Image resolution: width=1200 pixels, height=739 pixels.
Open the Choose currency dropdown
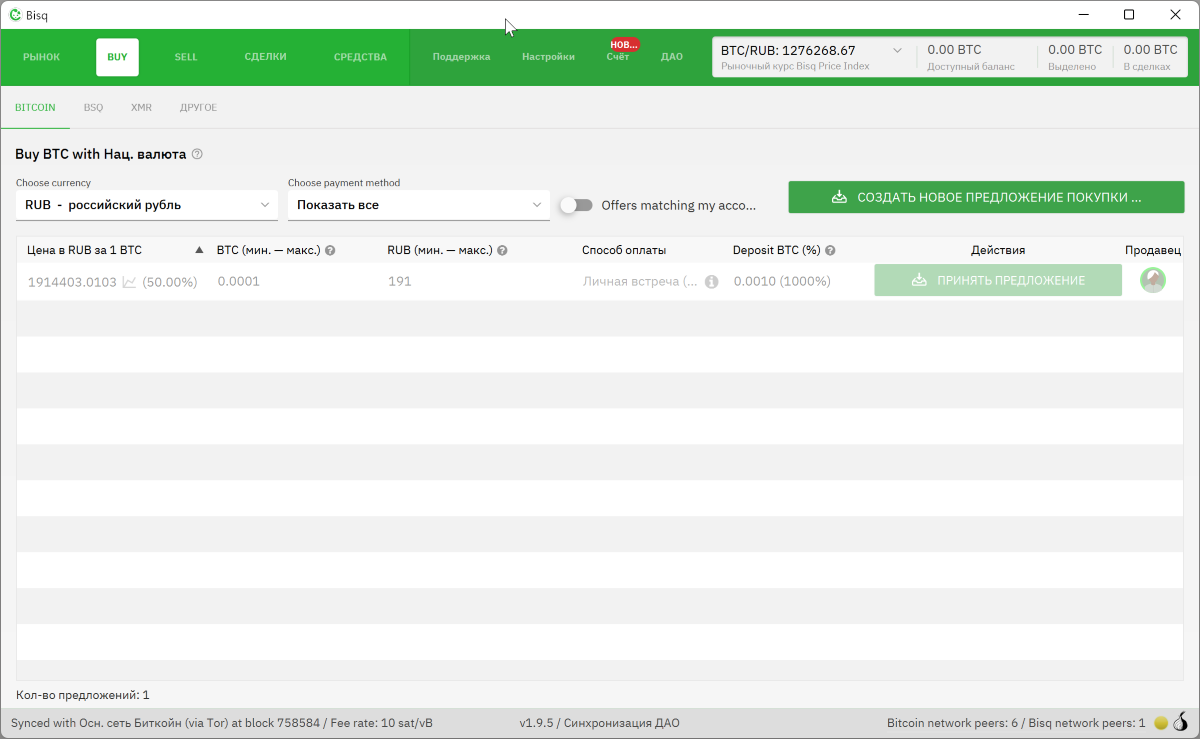click(147, 205)
